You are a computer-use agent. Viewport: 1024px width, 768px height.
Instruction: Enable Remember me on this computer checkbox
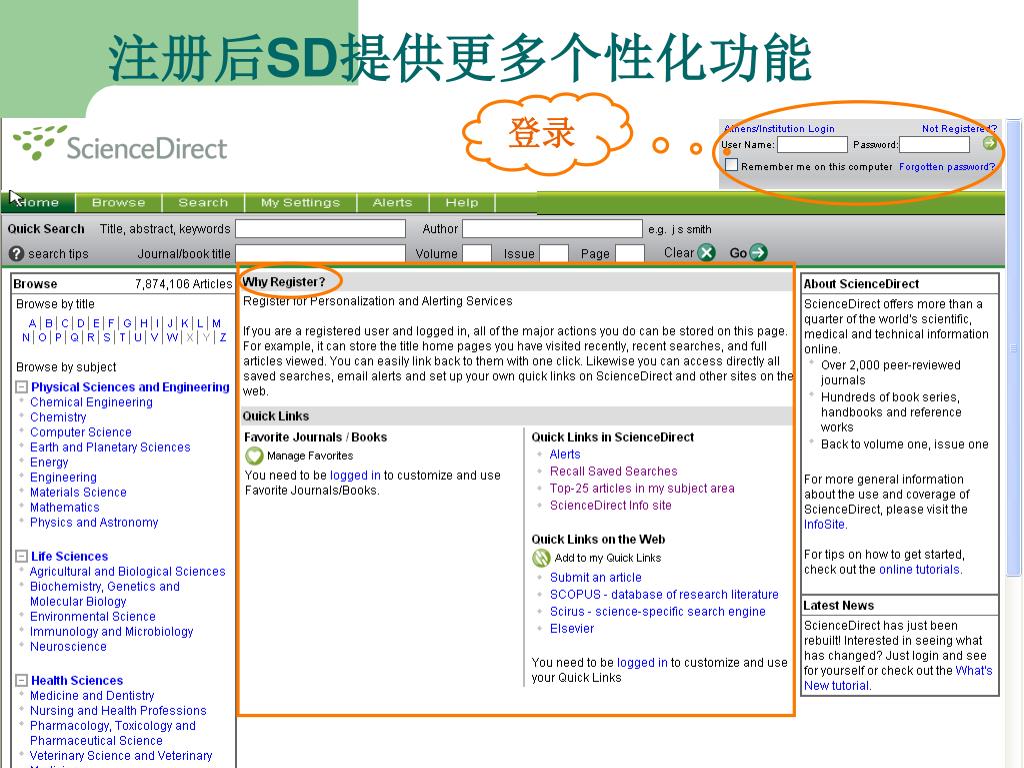pos(731,166)
